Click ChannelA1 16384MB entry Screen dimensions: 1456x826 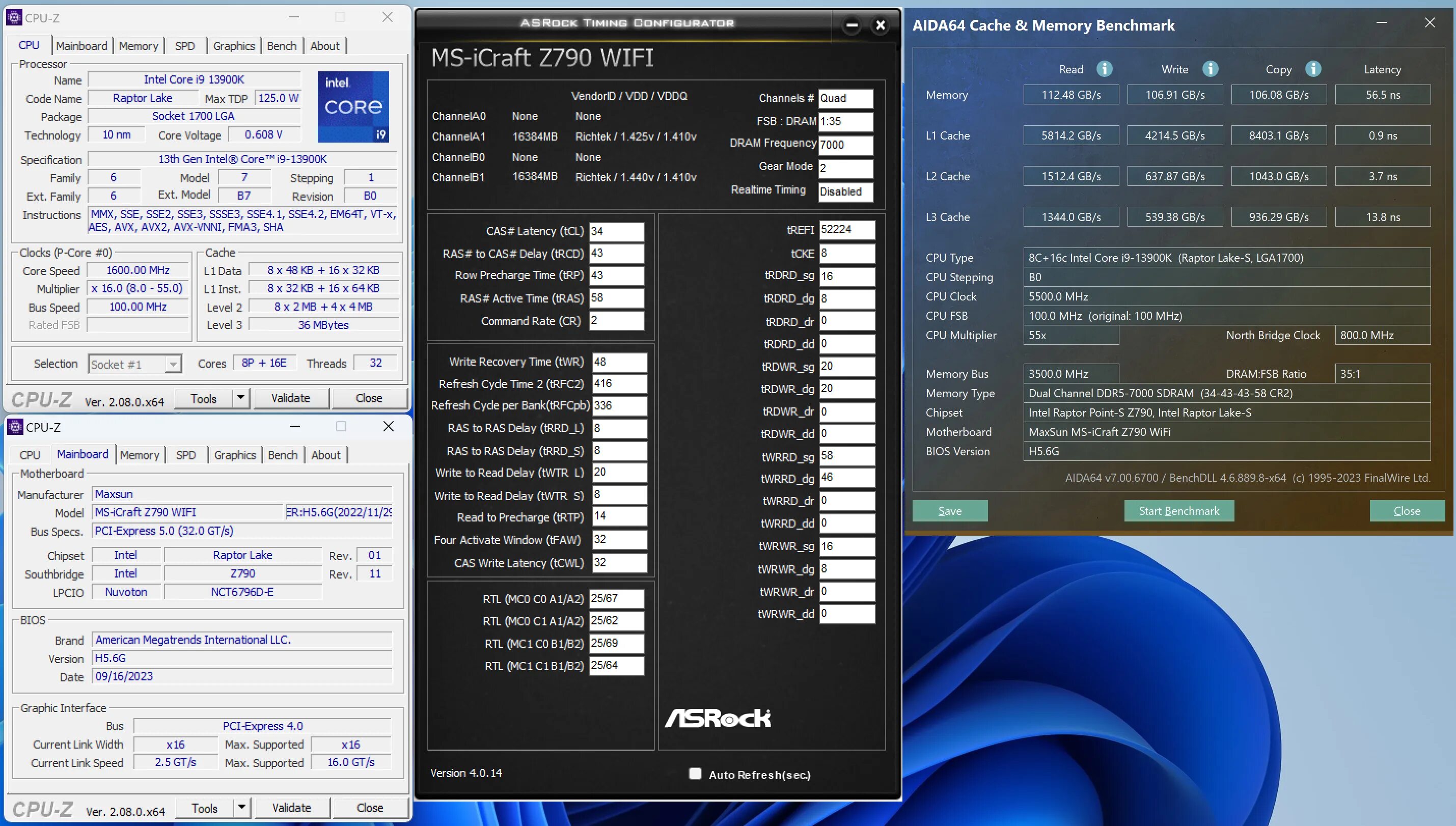tap(535, 136)
